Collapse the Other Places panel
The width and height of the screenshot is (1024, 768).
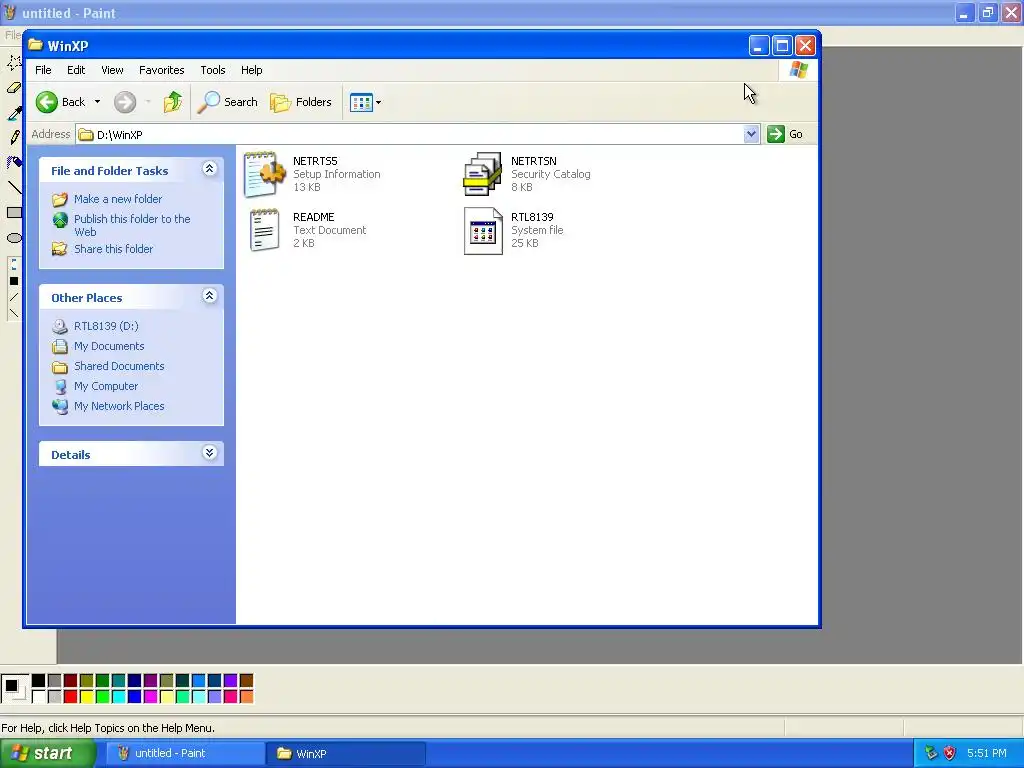coord(210,296)
